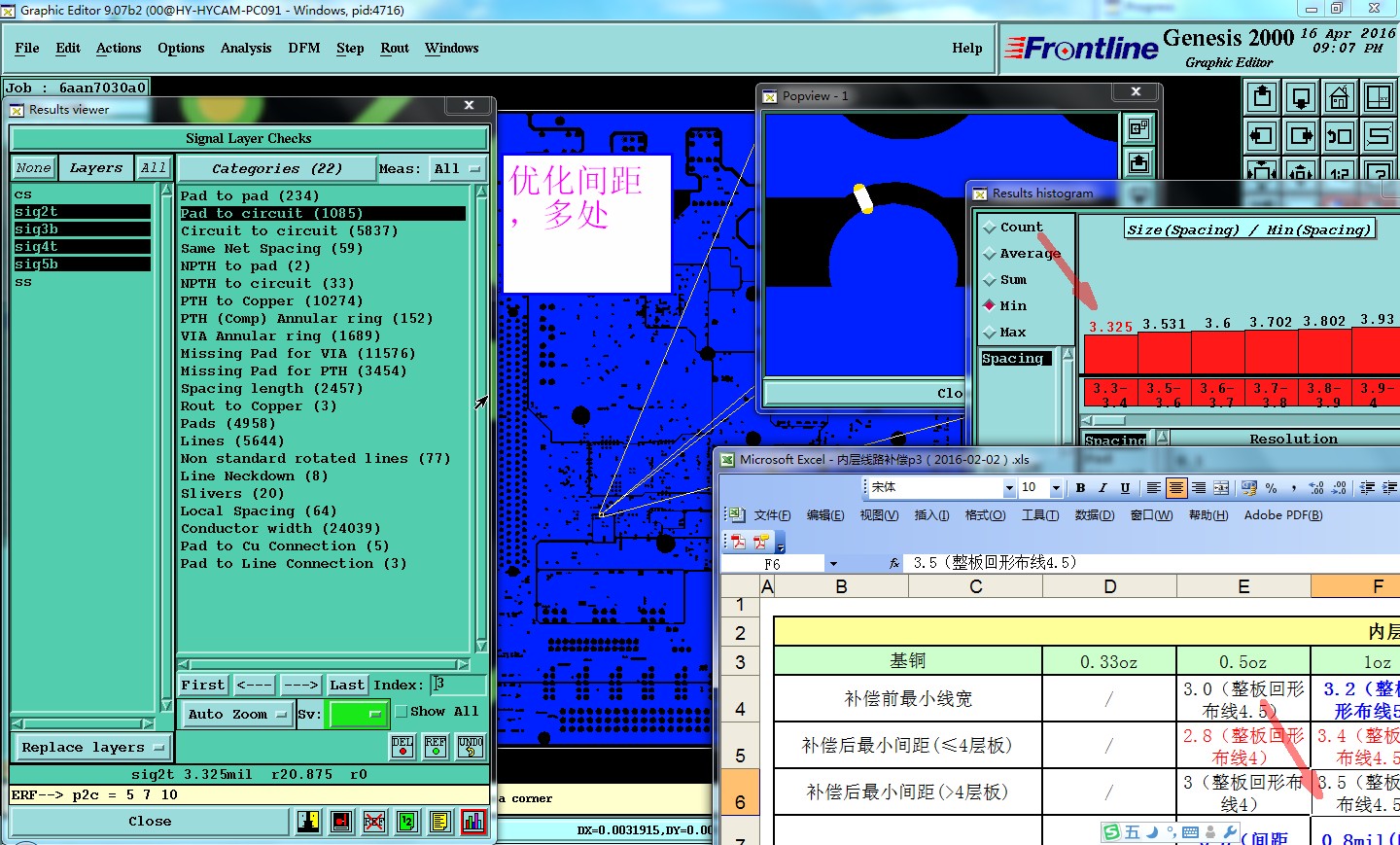Click percent style icon in Excel

point(1272,488)
